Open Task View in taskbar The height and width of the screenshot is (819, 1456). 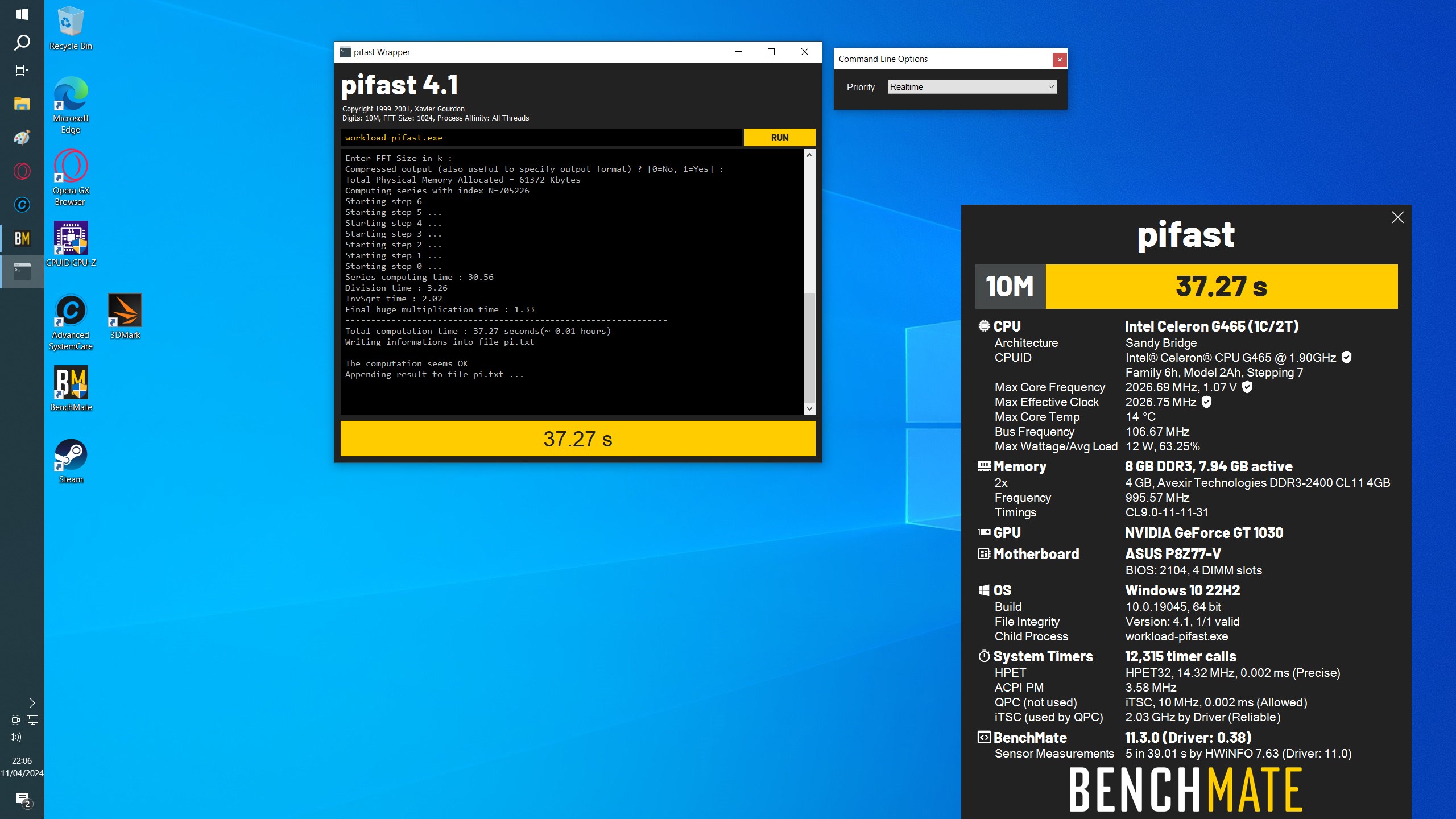click(22, 71)
